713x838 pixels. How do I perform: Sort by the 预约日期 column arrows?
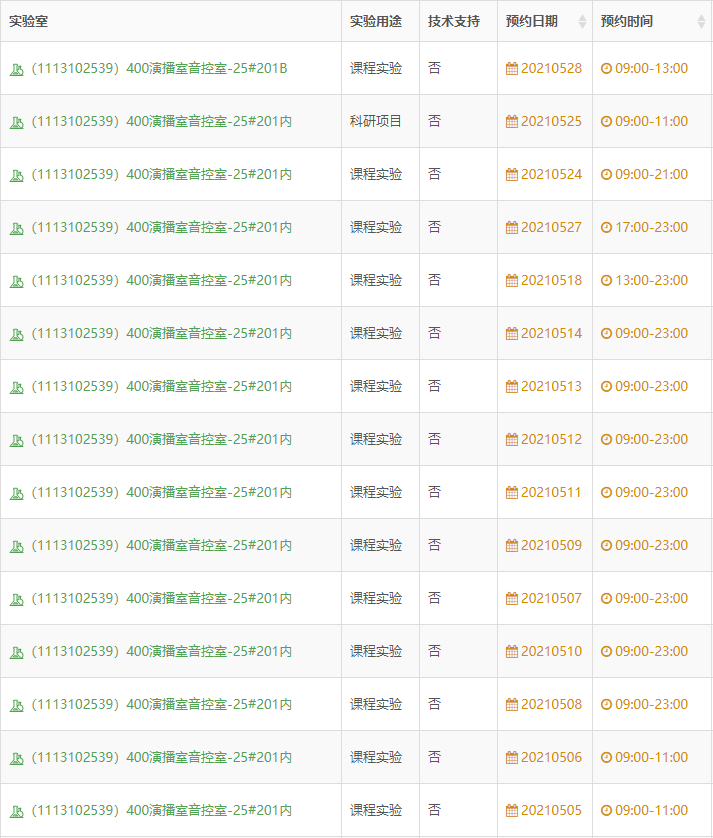click(583, 21)
